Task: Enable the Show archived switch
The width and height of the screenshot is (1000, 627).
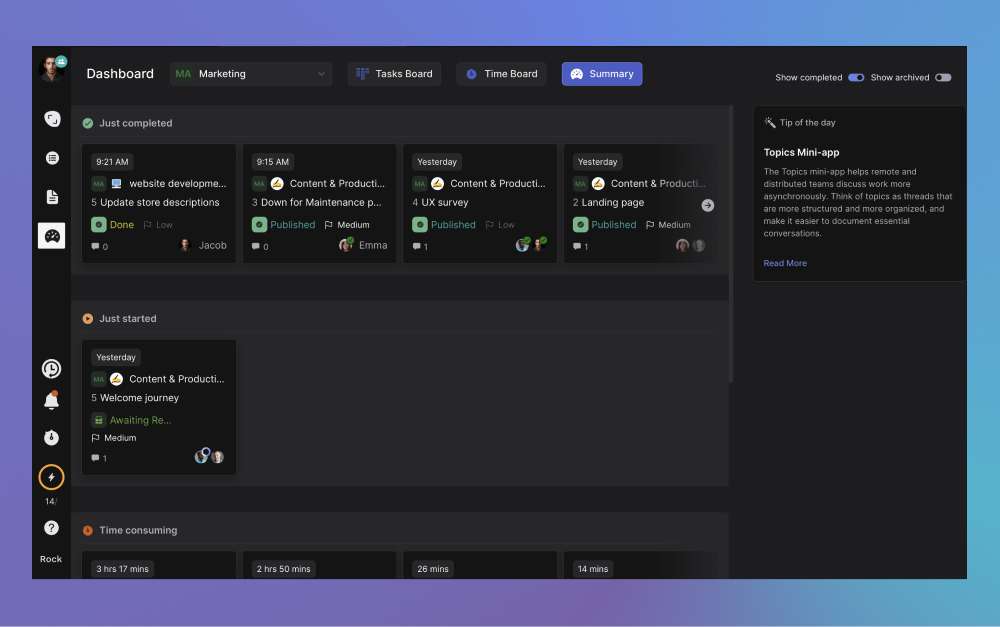Action: click(942, 77)
